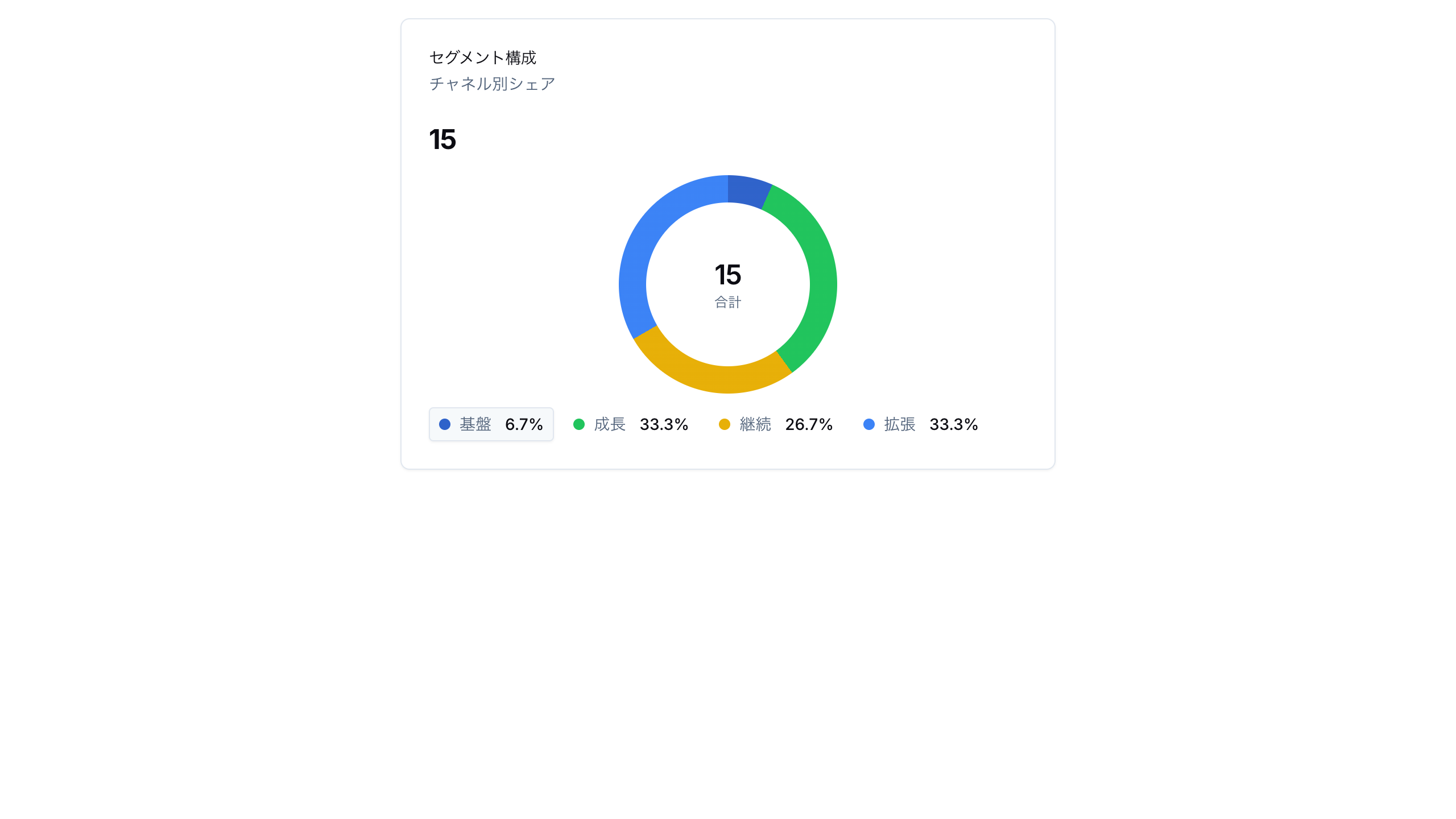The height and width of the screenshot is (819, 1456).
Task: Toggle the 基盤 legend label
Action: click(475, 424)
